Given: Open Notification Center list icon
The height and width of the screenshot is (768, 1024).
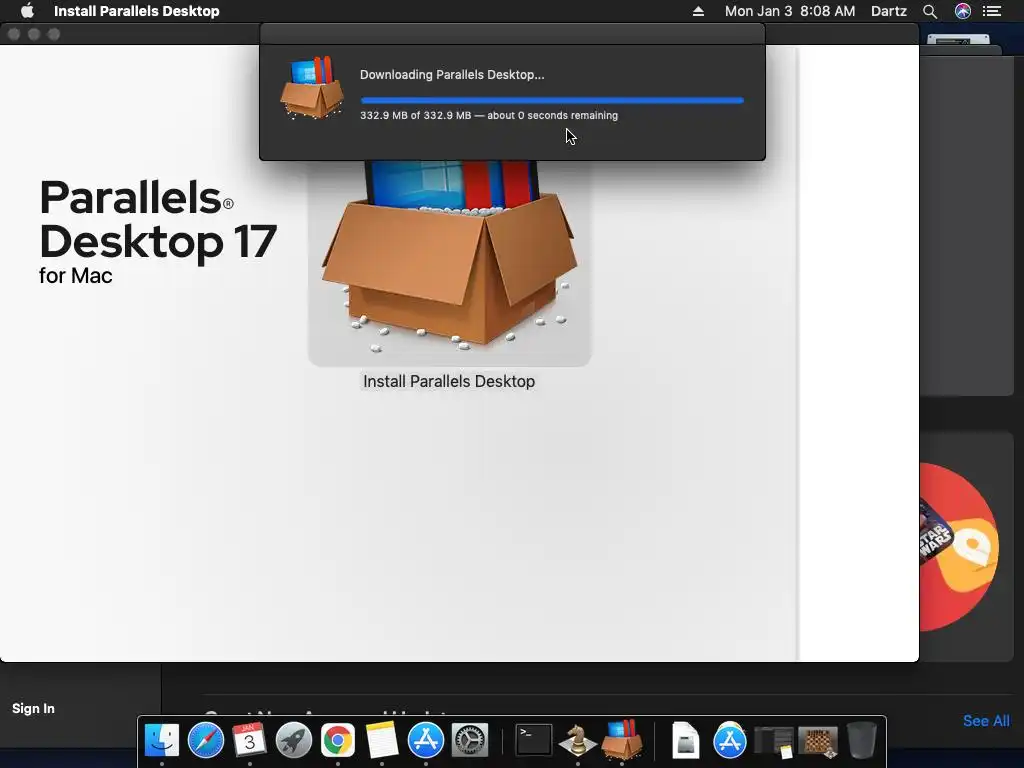Looking at the screenshot, I should coord(992,11).
